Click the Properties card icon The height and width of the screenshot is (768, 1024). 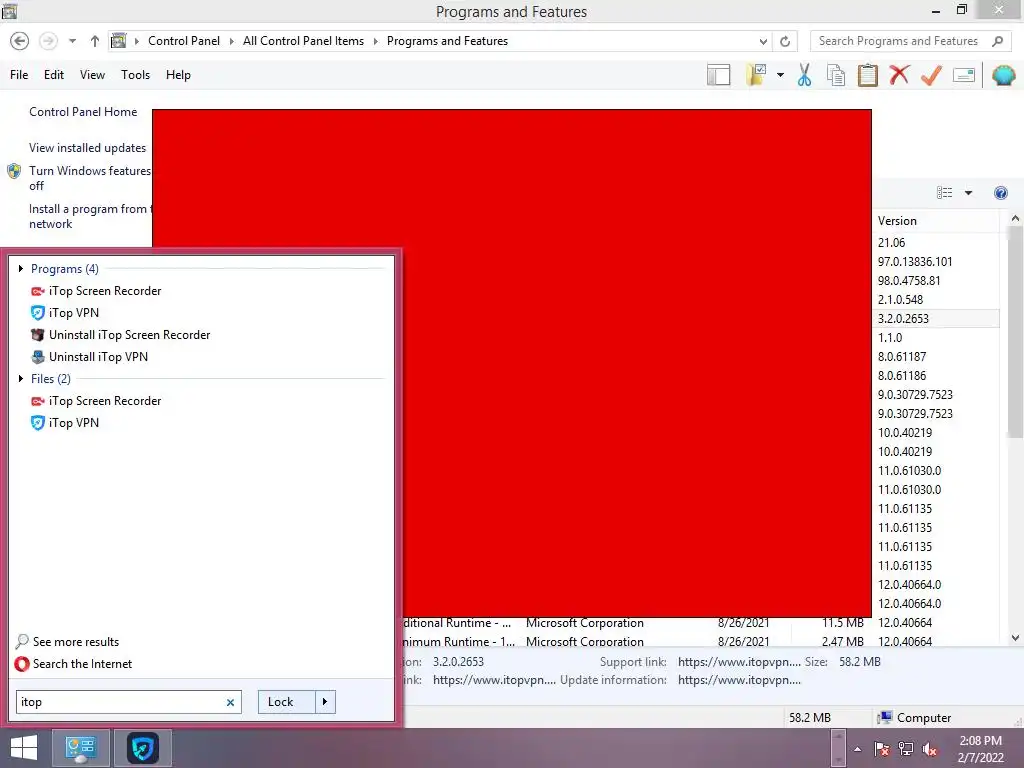pyautogui.click(x=964, y=75)
